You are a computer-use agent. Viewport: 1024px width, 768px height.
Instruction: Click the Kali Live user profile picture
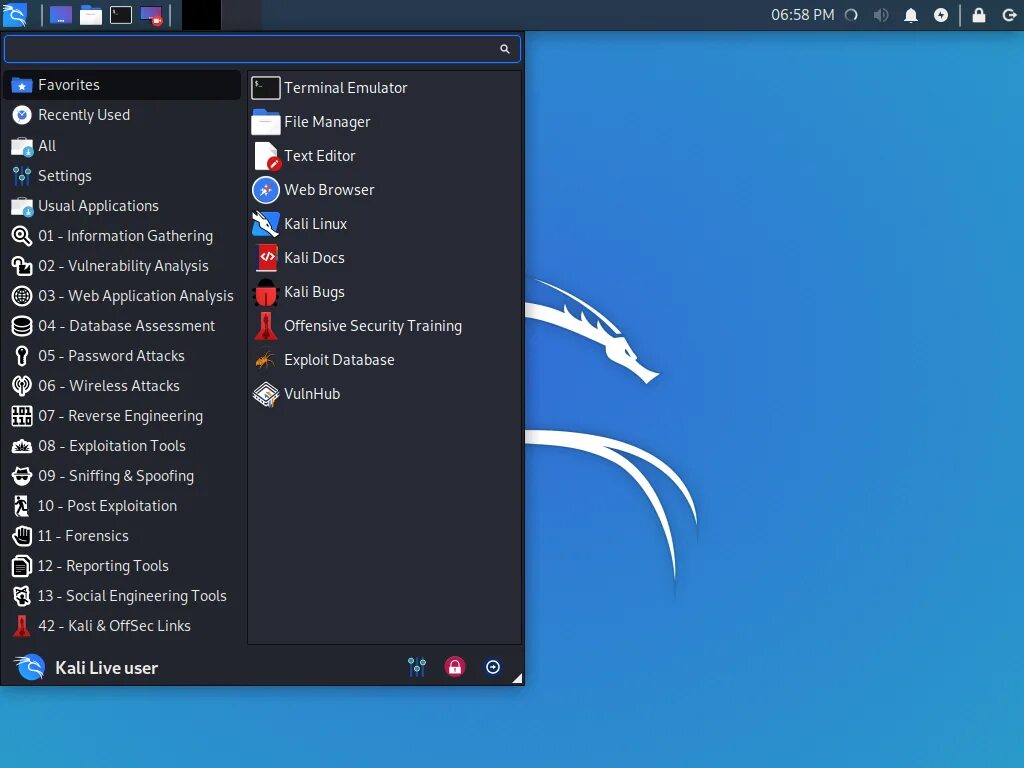(30, 667)
